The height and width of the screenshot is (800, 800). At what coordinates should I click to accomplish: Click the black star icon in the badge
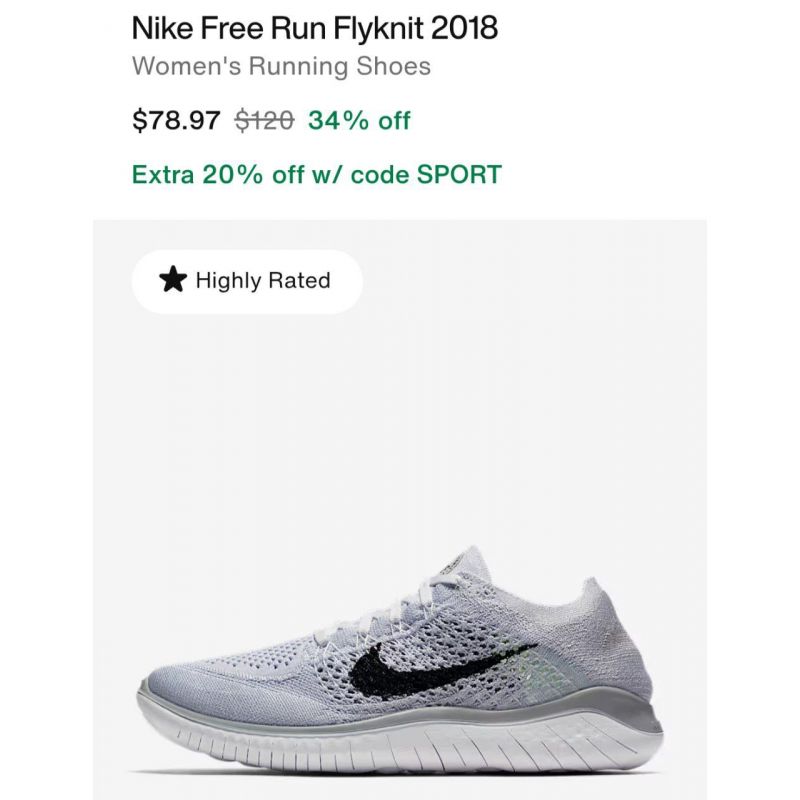click(173, 280)
